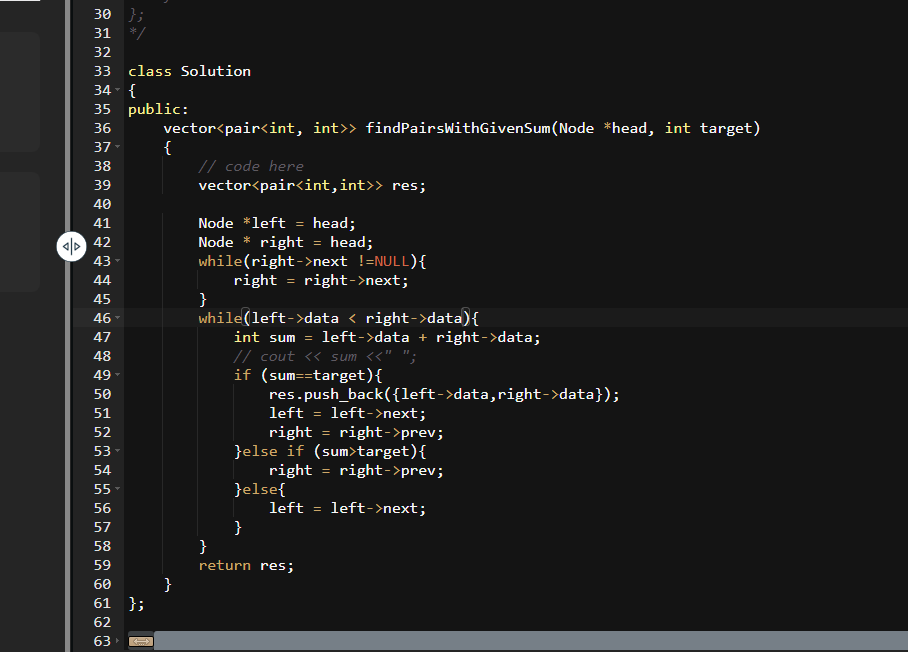Collapse code fold arrow at line 34
908x652 pixels.
coord(118,90)
